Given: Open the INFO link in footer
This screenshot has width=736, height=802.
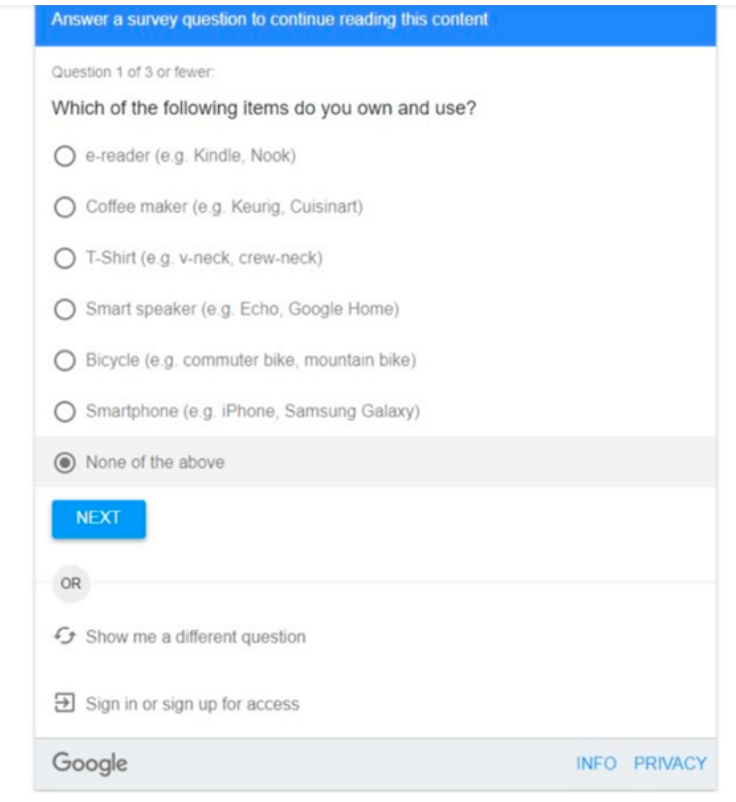Looking at the screenshot, I should 596,764.
